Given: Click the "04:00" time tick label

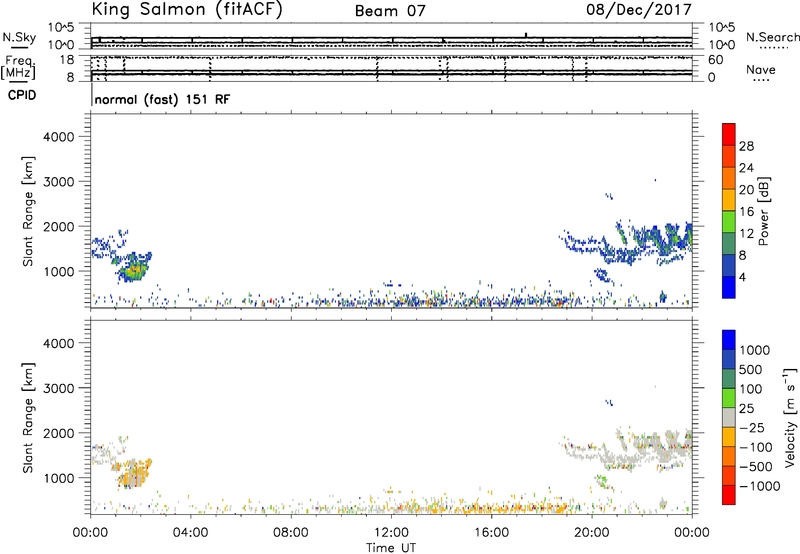Looking at the screenshot, I should point(190,533).
